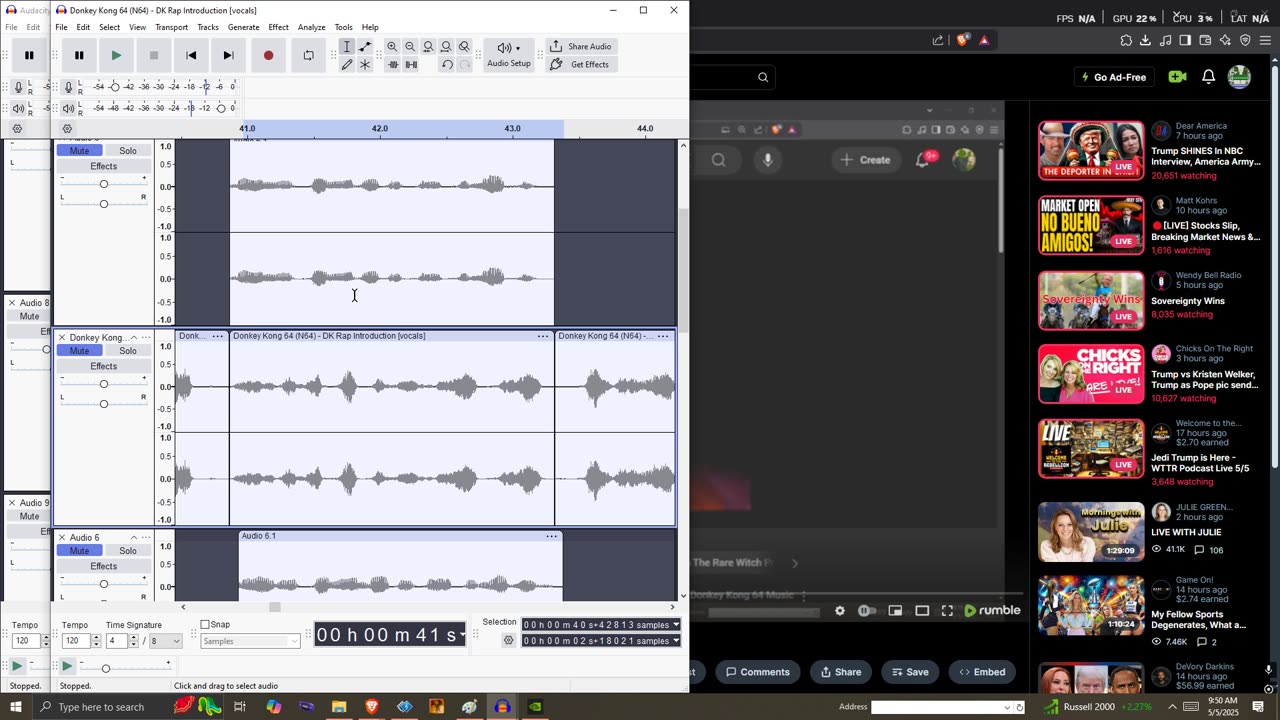Open the Generate menu
This screenshot has width=1280, height=720.
click(x=243, y=27)
